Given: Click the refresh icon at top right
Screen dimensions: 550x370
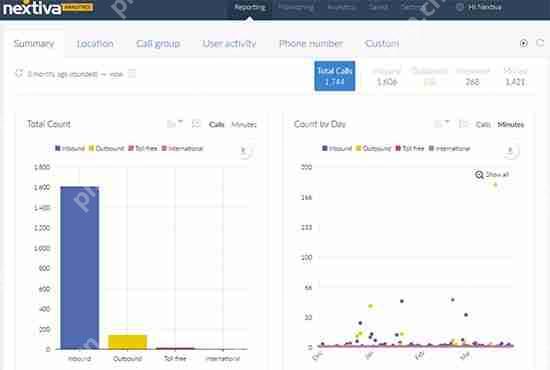Looking at the screenshot, I should [x=540, y=43].
